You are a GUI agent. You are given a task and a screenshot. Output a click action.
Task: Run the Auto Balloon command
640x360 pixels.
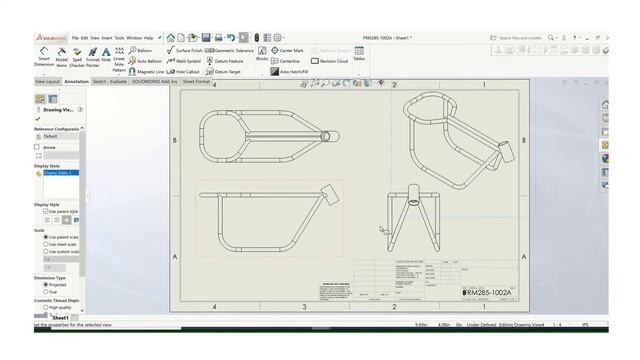click(x=145, y=61)
